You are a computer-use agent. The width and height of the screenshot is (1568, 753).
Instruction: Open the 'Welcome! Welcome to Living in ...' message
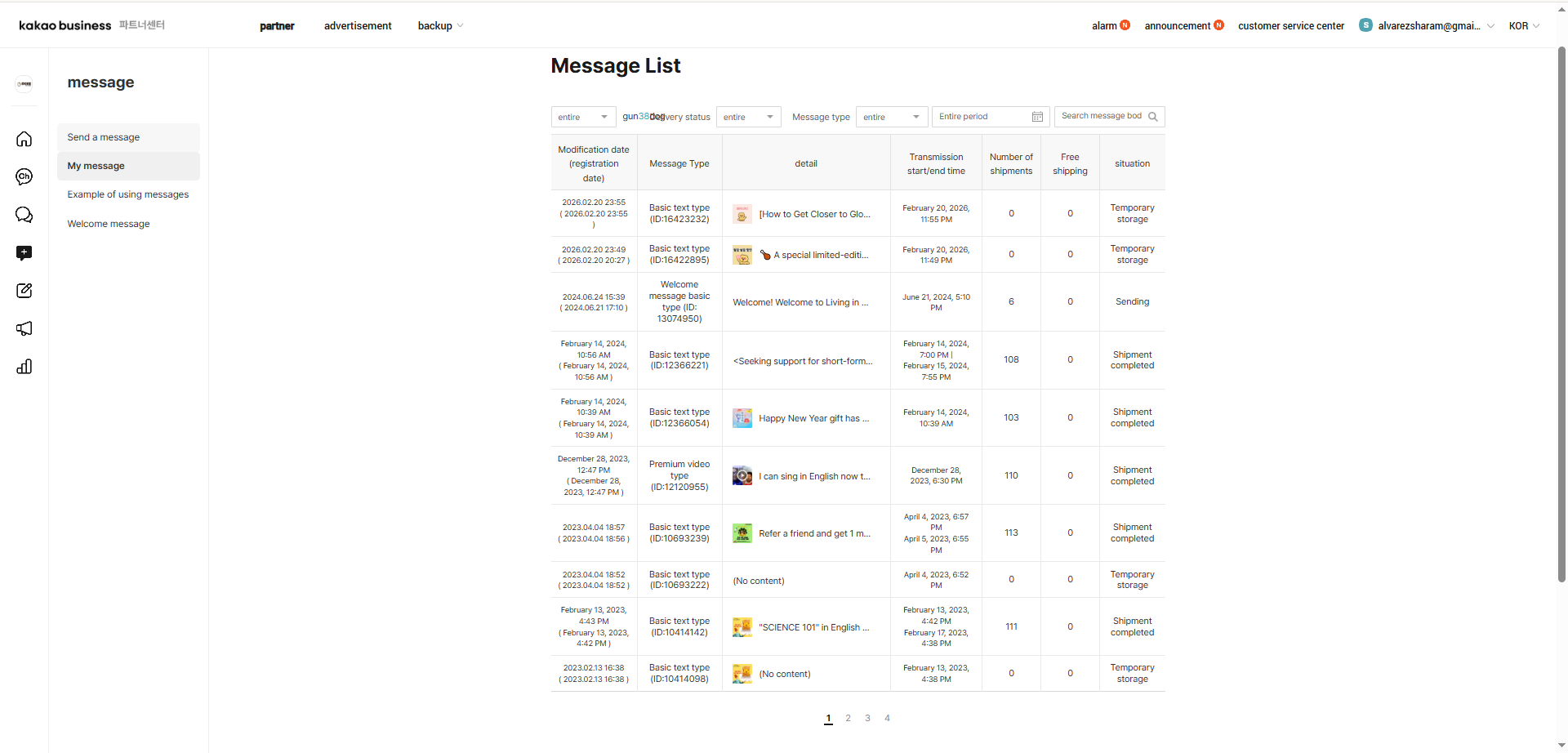[x=800, y=302]
